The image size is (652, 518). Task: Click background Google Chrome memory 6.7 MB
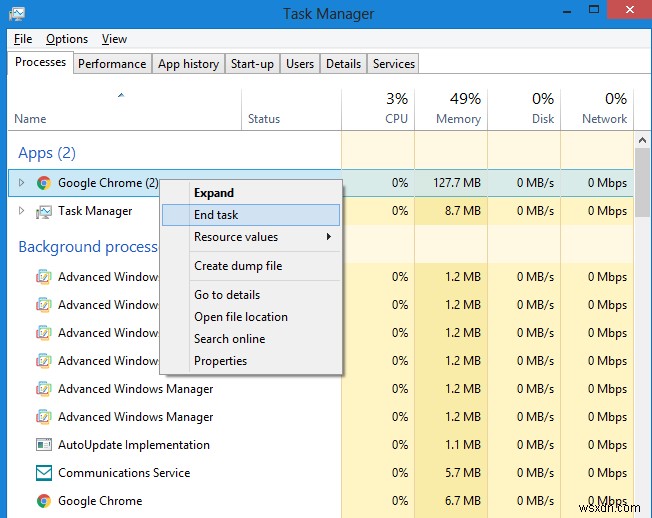(462, 501)
